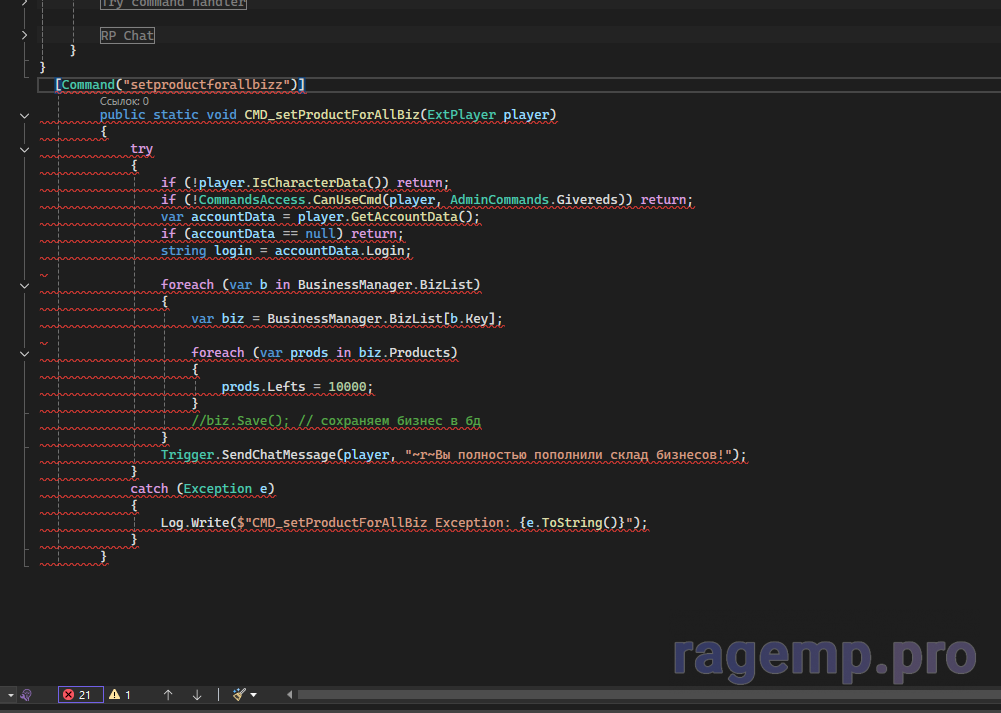Click the yellow warning count indicator
This screenshot has width=1001, height=713.
click(x=120, y=694)
